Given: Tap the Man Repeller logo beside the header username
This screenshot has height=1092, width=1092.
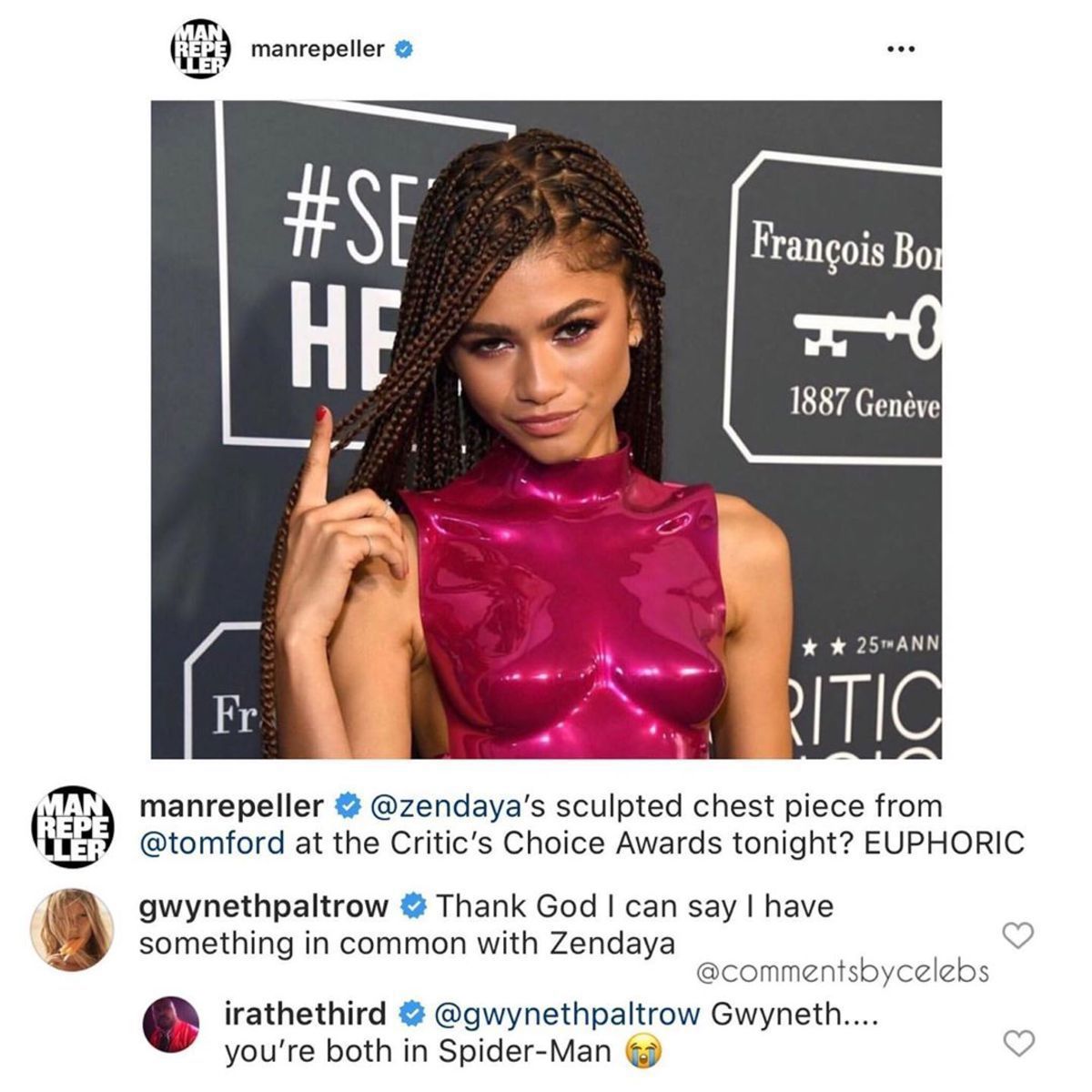Looking at the screenshot, I should [x=201, y=48].
